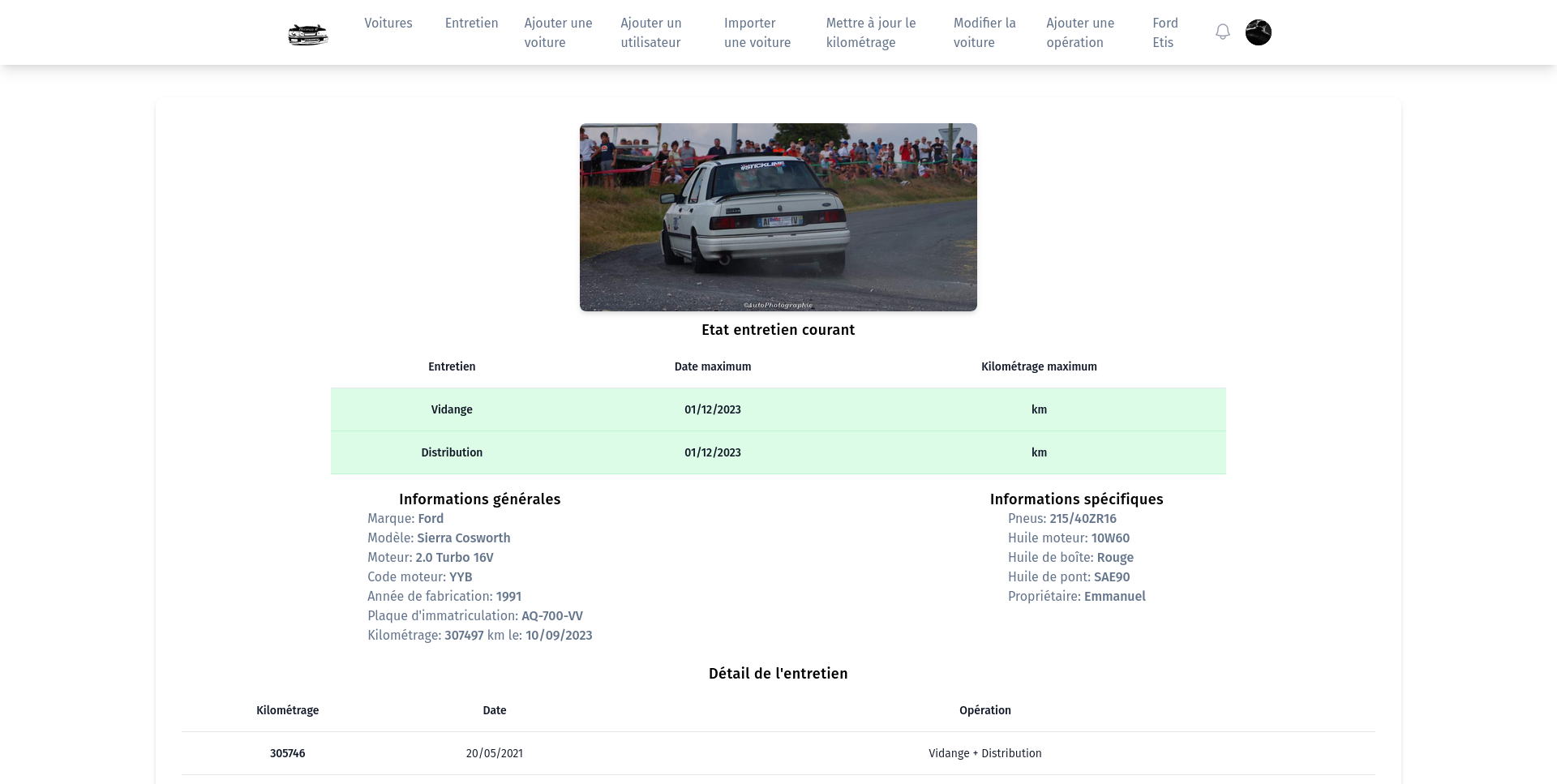Click the 20/05/2021 date cell
Image resolution: width=1557 pixels, height=784 pixels.
pos(495,753)
